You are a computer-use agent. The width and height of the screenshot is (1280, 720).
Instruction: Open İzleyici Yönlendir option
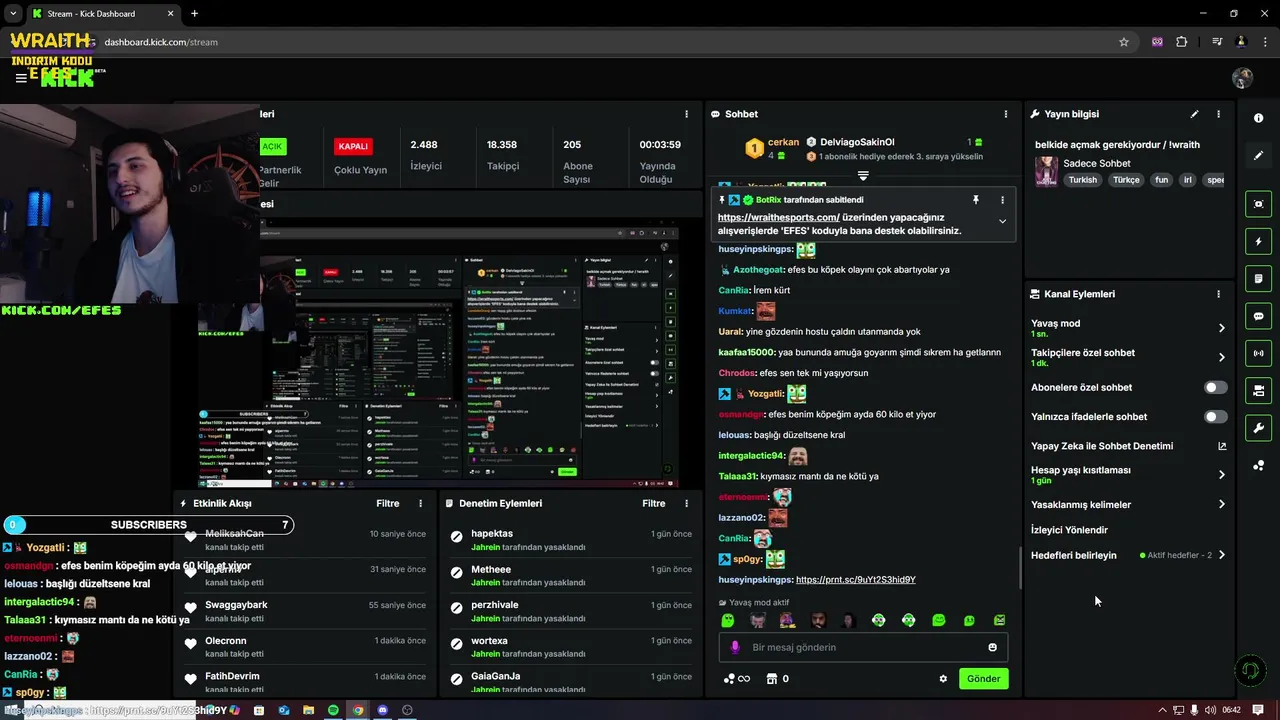tap(1069, 530)
